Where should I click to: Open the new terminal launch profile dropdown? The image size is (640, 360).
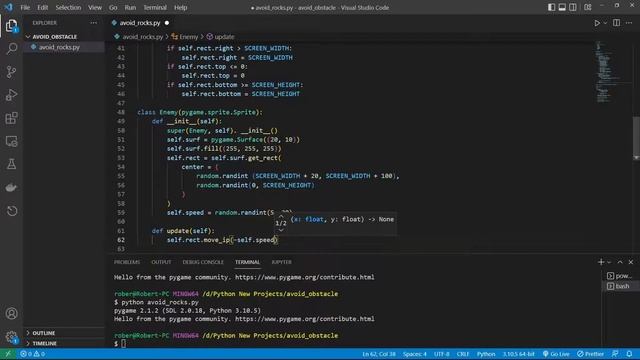(x=609, y=262)
